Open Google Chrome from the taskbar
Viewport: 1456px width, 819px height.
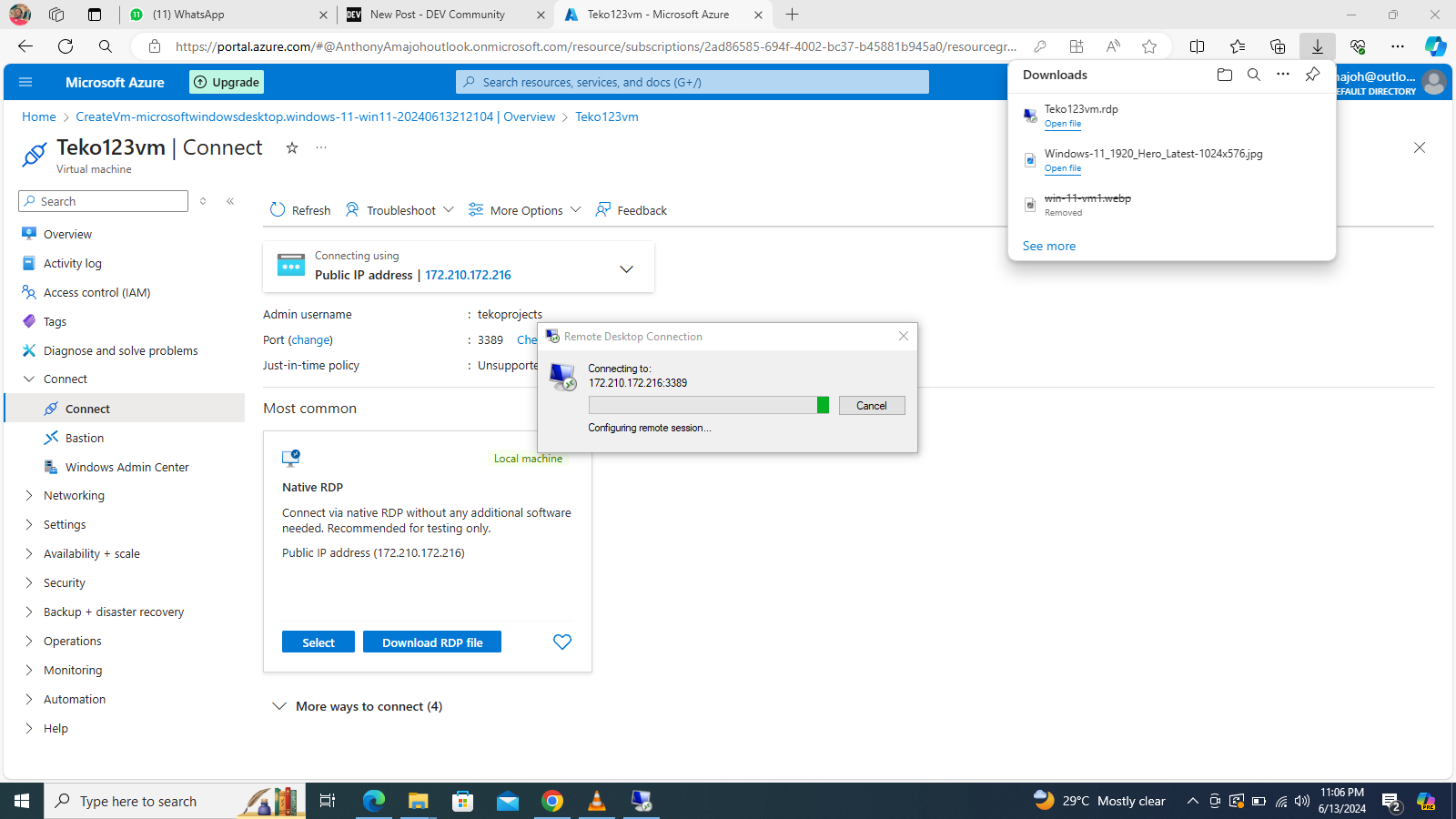552,801
